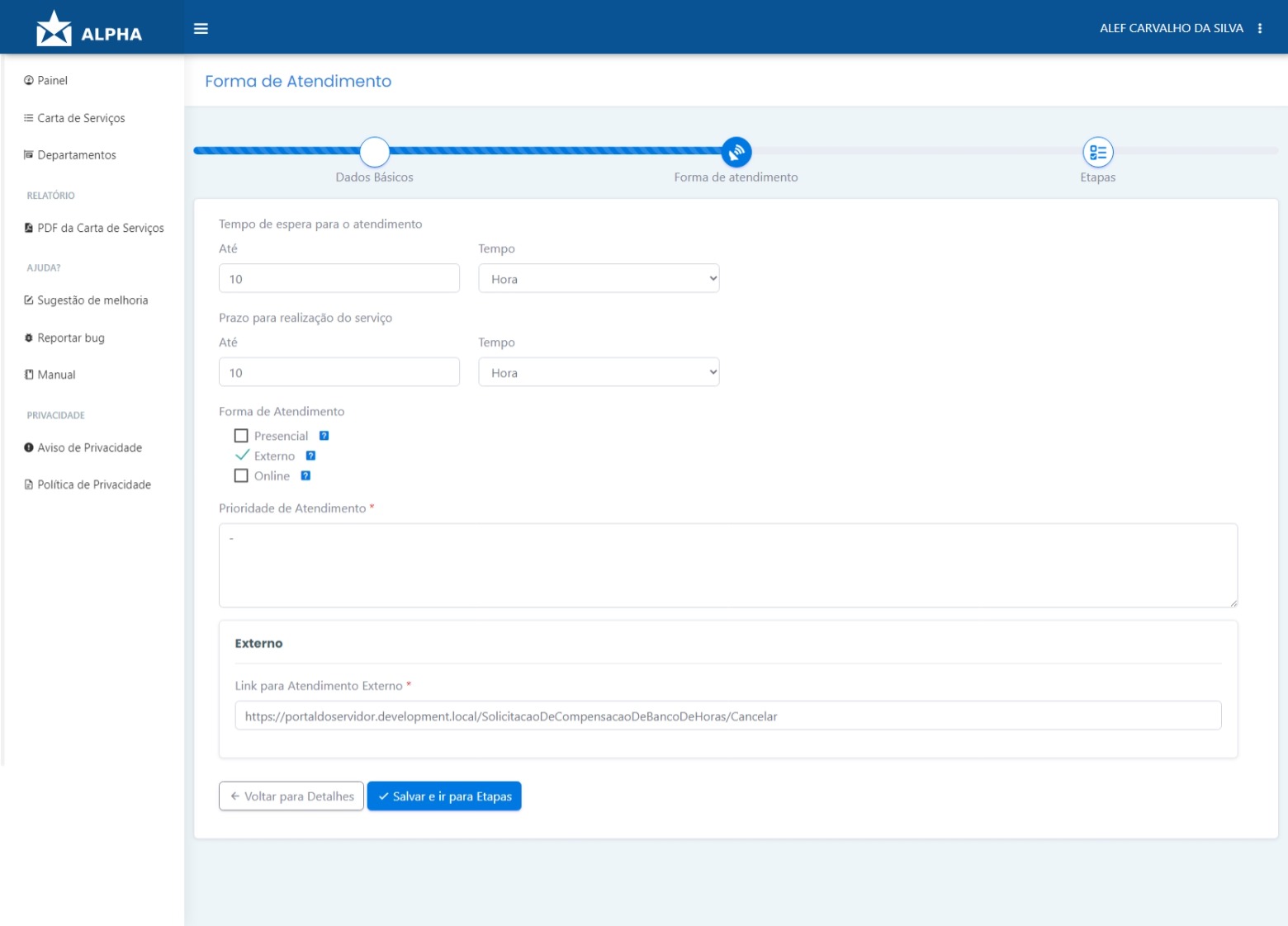The width and height of the screenshot is (1288, 926).
Task: Click the Externo section heading
Action: pyautogui.click(x=258, y=644)
